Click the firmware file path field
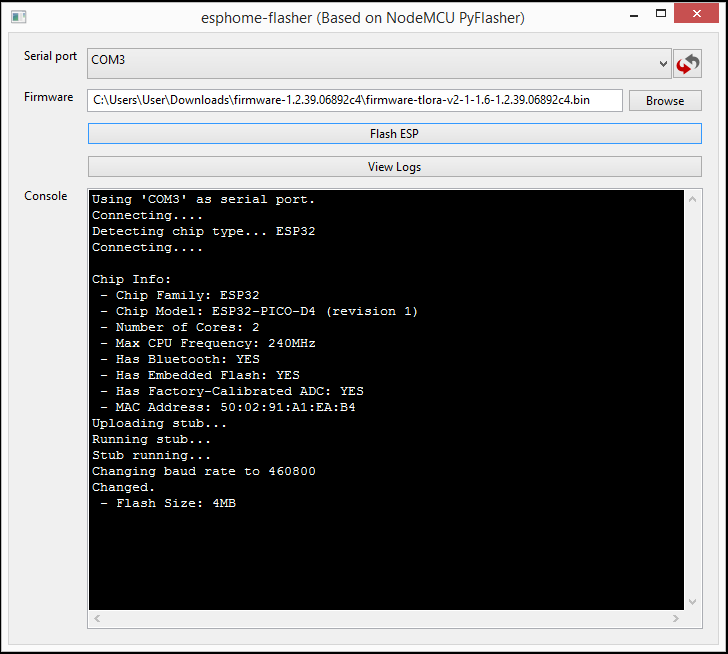The width and height of the screenshot is (728, 654). 355,101
